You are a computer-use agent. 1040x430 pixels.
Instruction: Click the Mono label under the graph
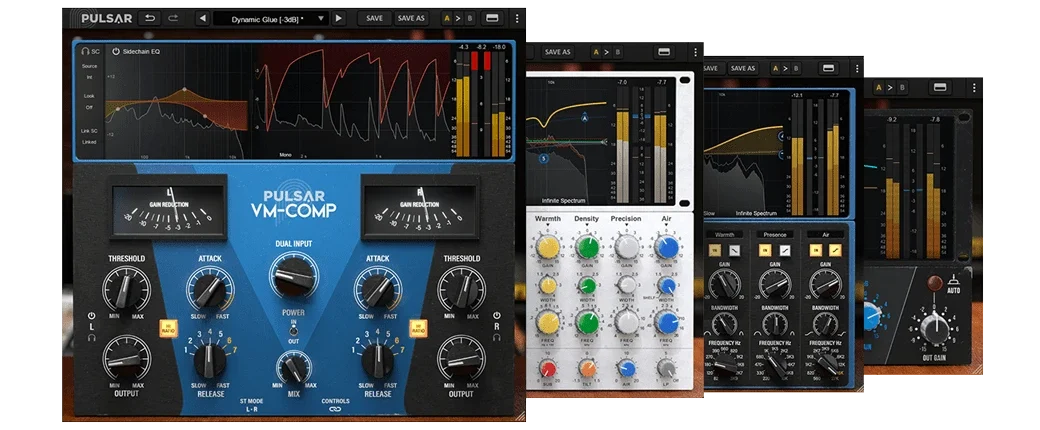[x=285, y=155]
